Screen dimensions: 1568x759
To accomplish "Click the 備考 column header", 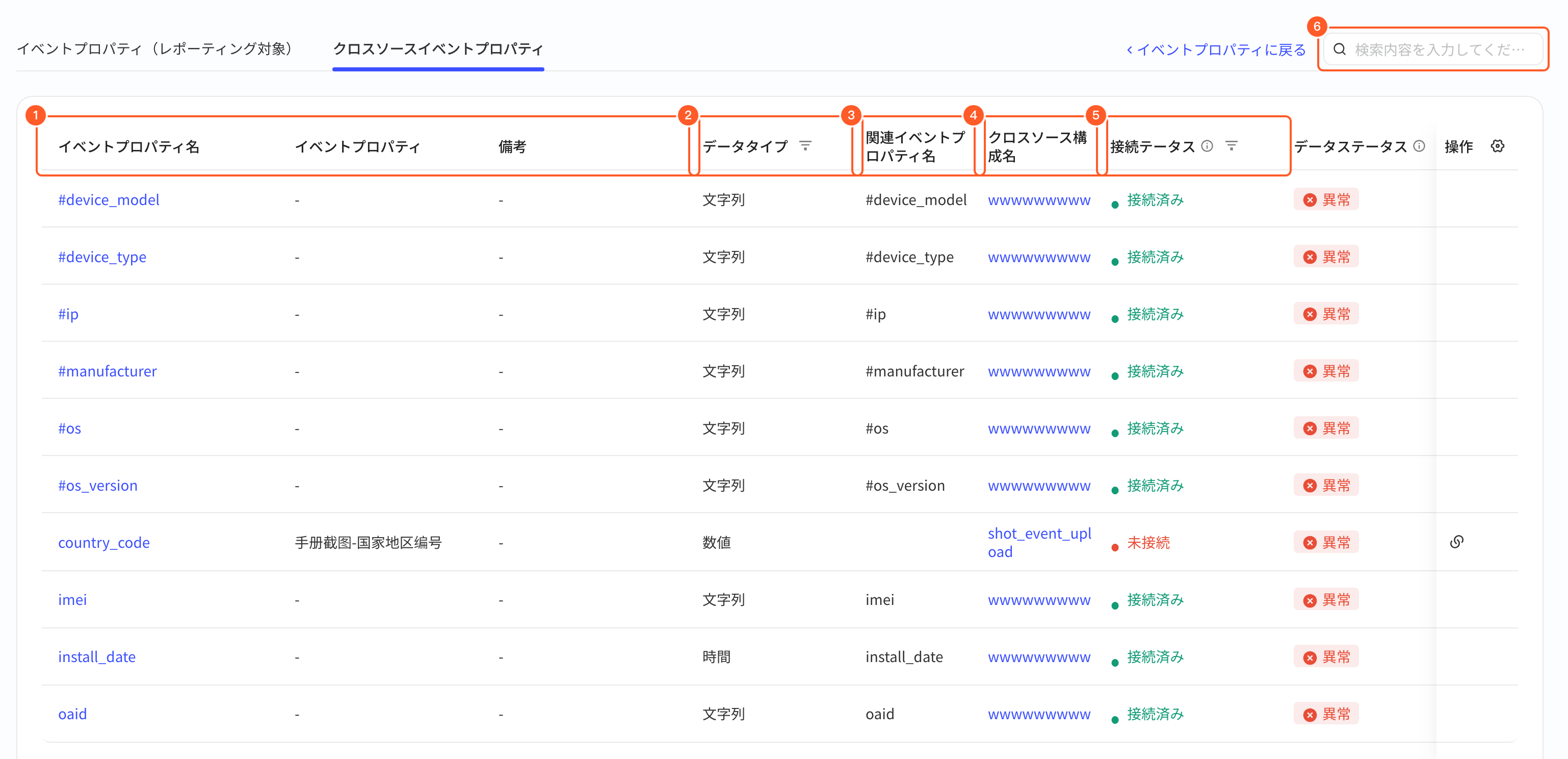I will point(512,147).
